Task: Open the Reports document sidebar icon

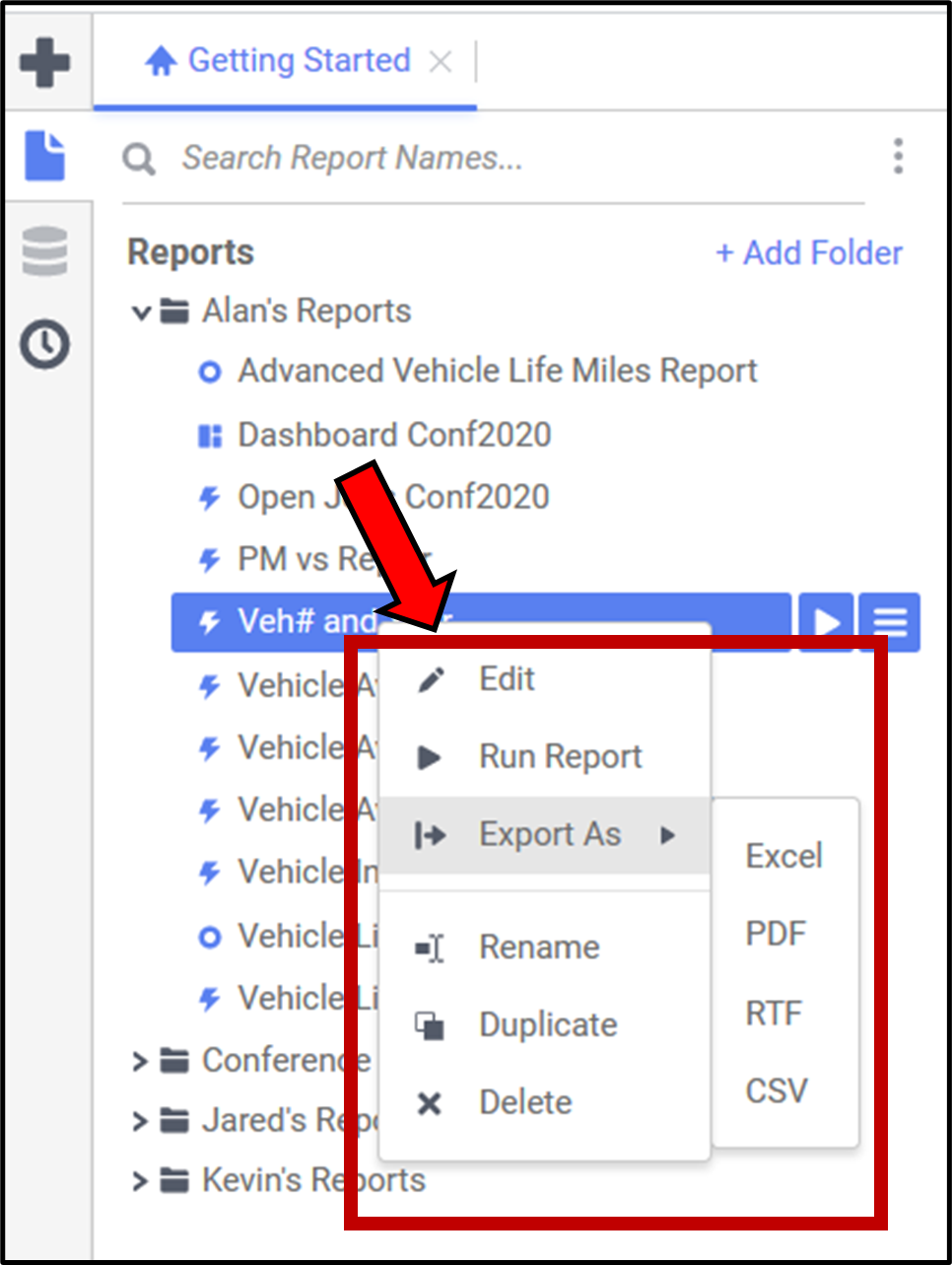Action: pos(45,156)
